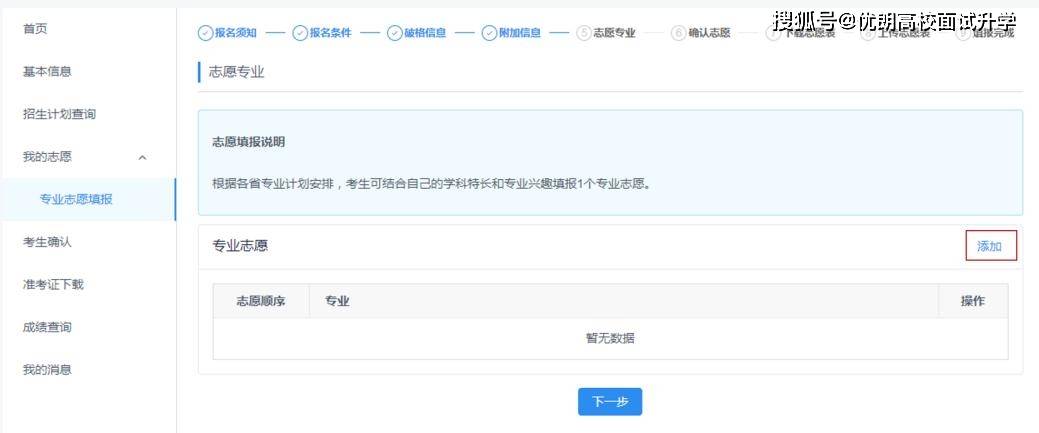
Task: Click the 操作 column header
Action: pos(972,301)
